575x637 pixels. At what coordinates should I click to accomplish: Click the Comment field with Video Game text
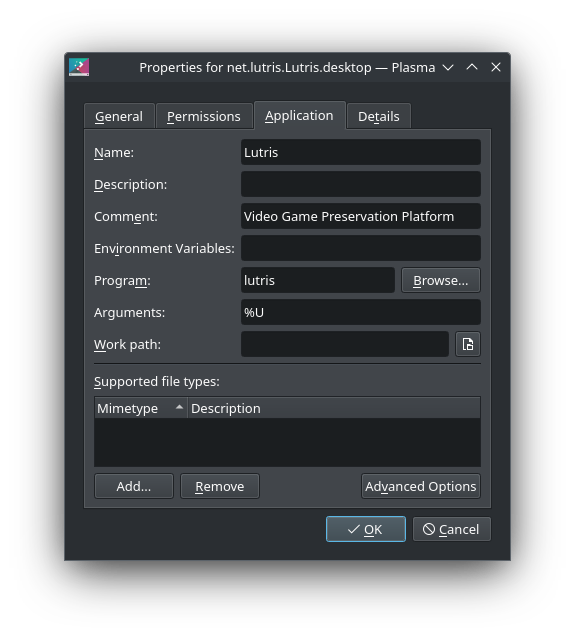361,216
